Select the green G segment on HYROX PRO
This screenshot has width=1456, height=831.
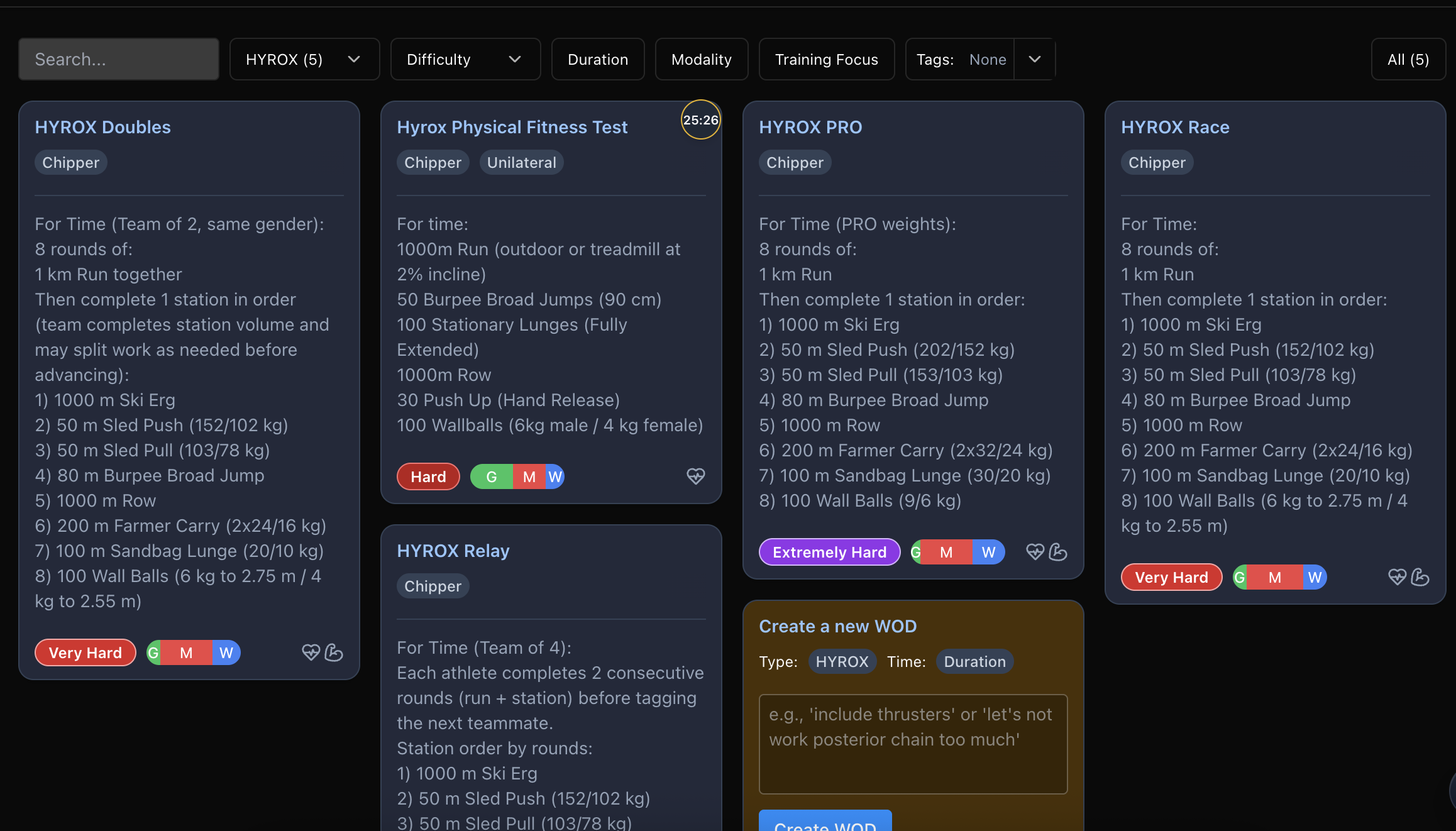pos(917,552)
